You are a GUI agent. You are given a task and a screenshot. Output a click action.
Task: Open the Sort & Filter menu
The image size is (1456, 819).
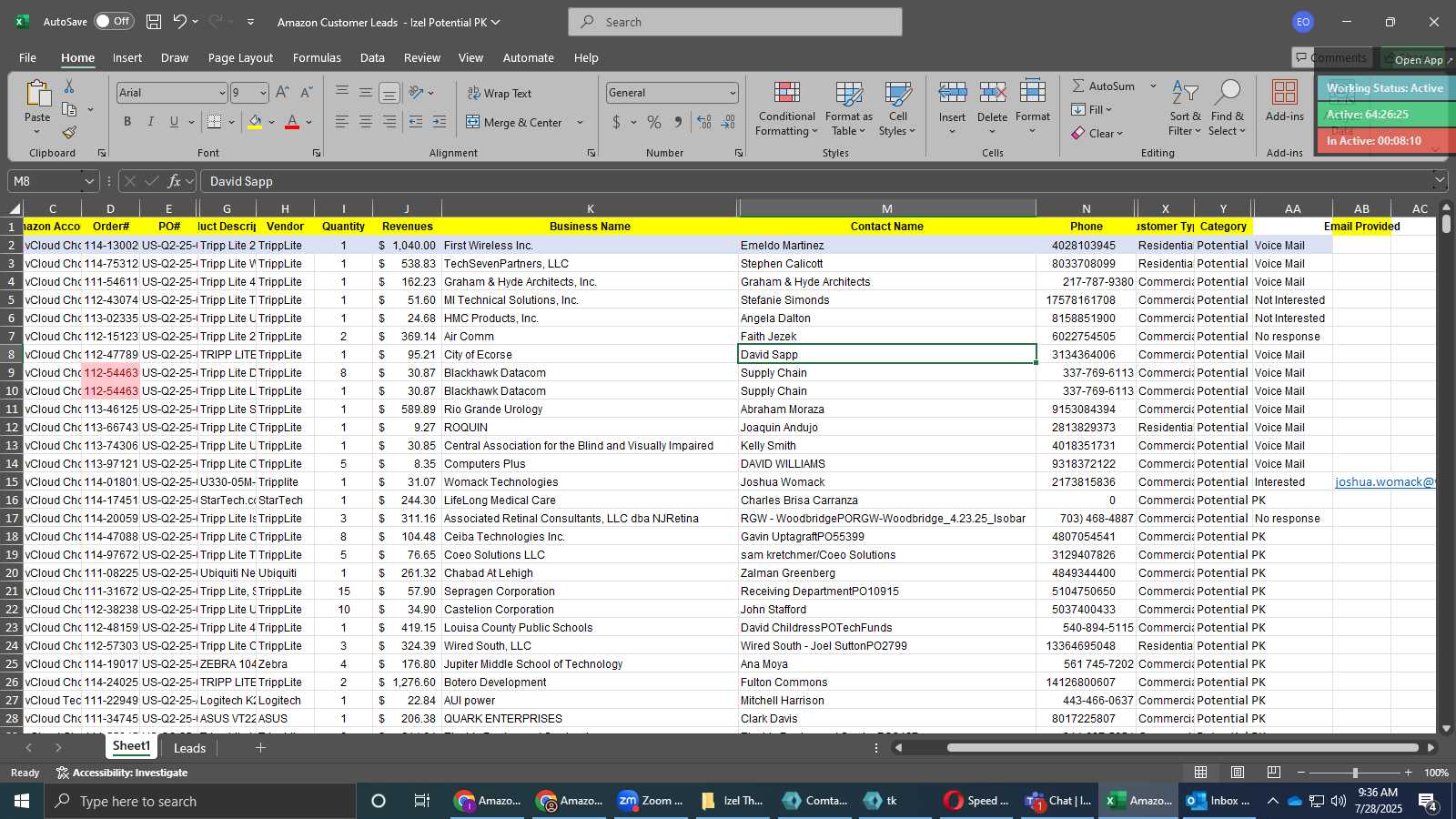pyautogui.click(x=1185, y=109)
